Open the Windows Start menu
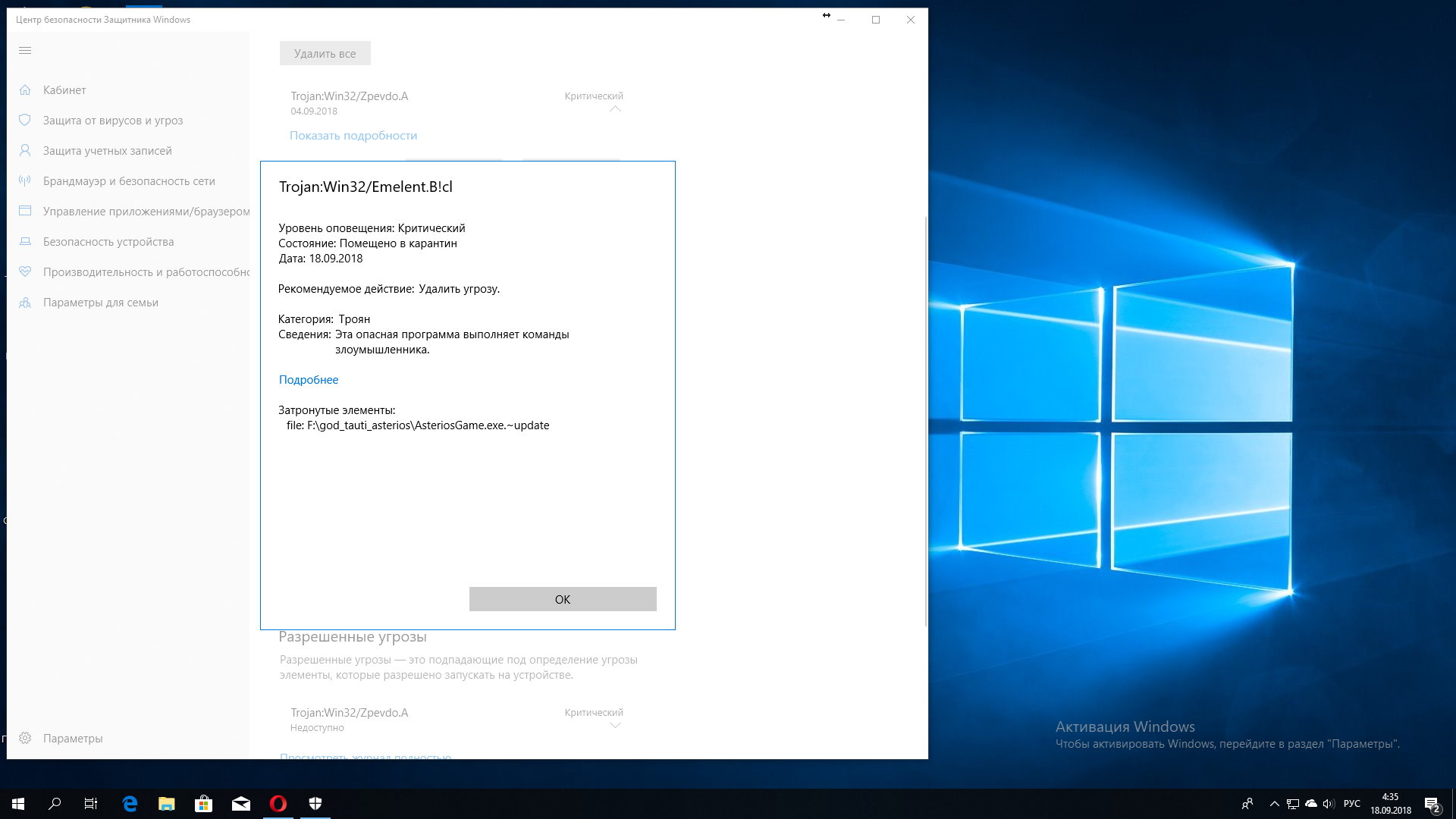Screen dimensions: 1456x819 (18, 804)
